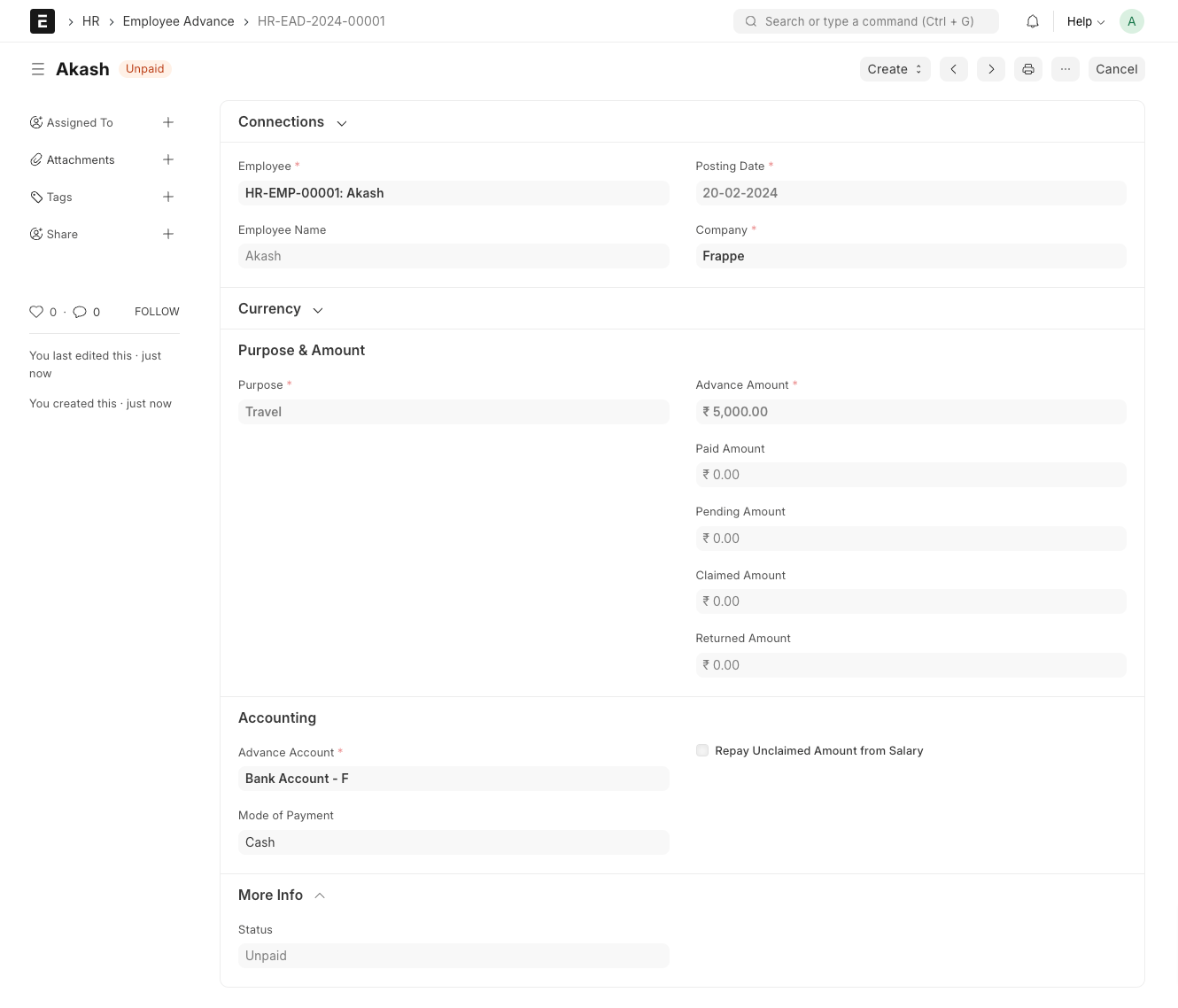Add an assignee with Assigned To plus

tap(168, 122)
